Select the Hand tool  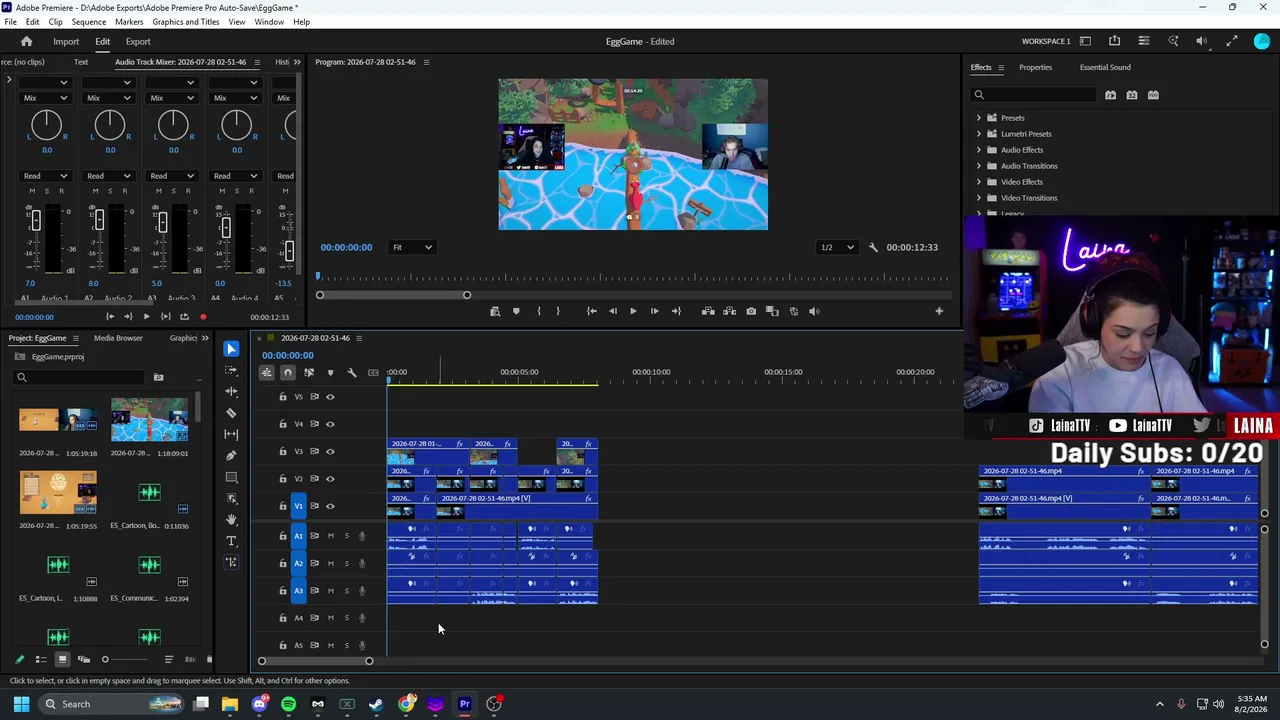tap(232, 519)
